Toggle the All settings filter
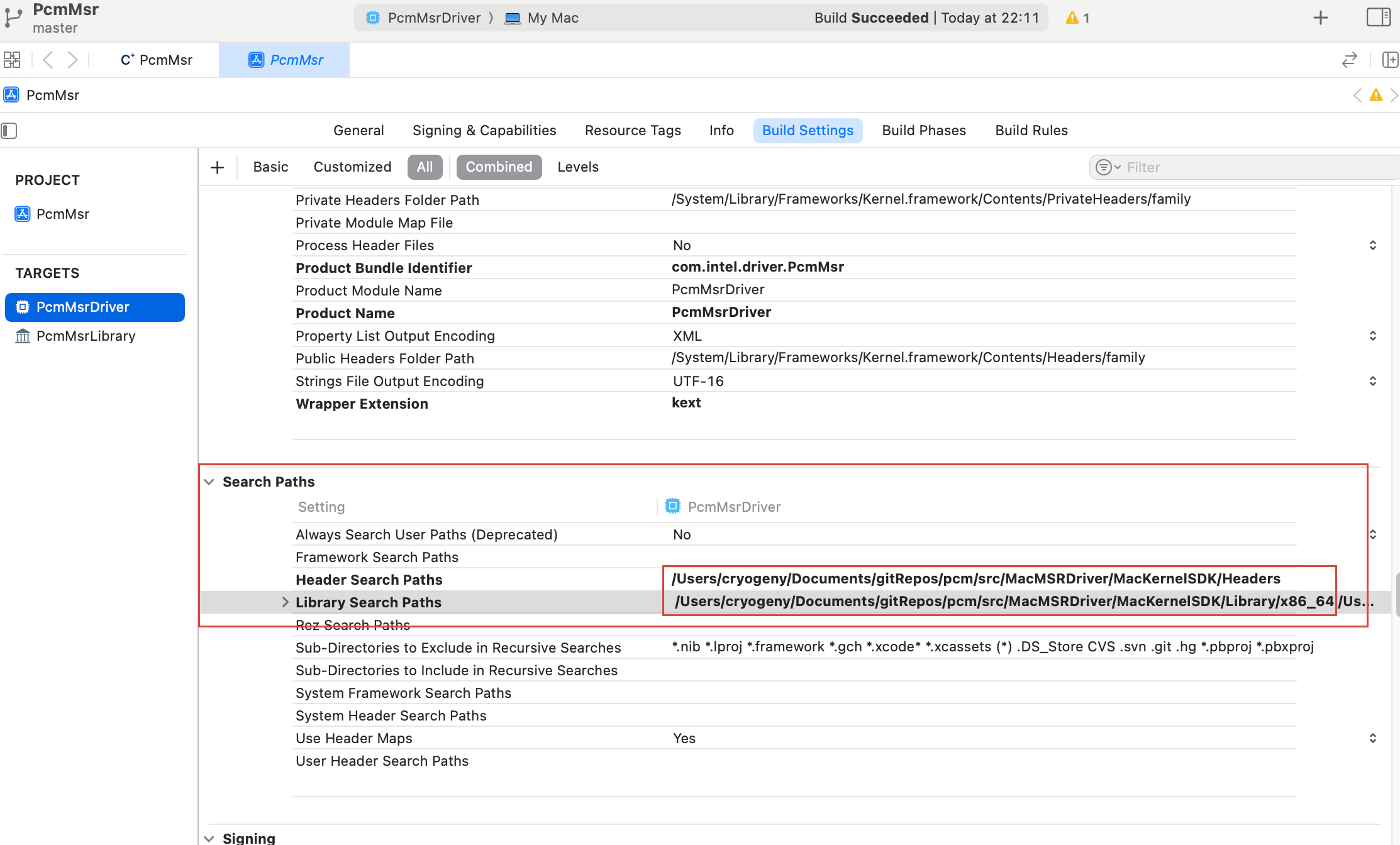 pyautogui.click(x=425, y=167)
